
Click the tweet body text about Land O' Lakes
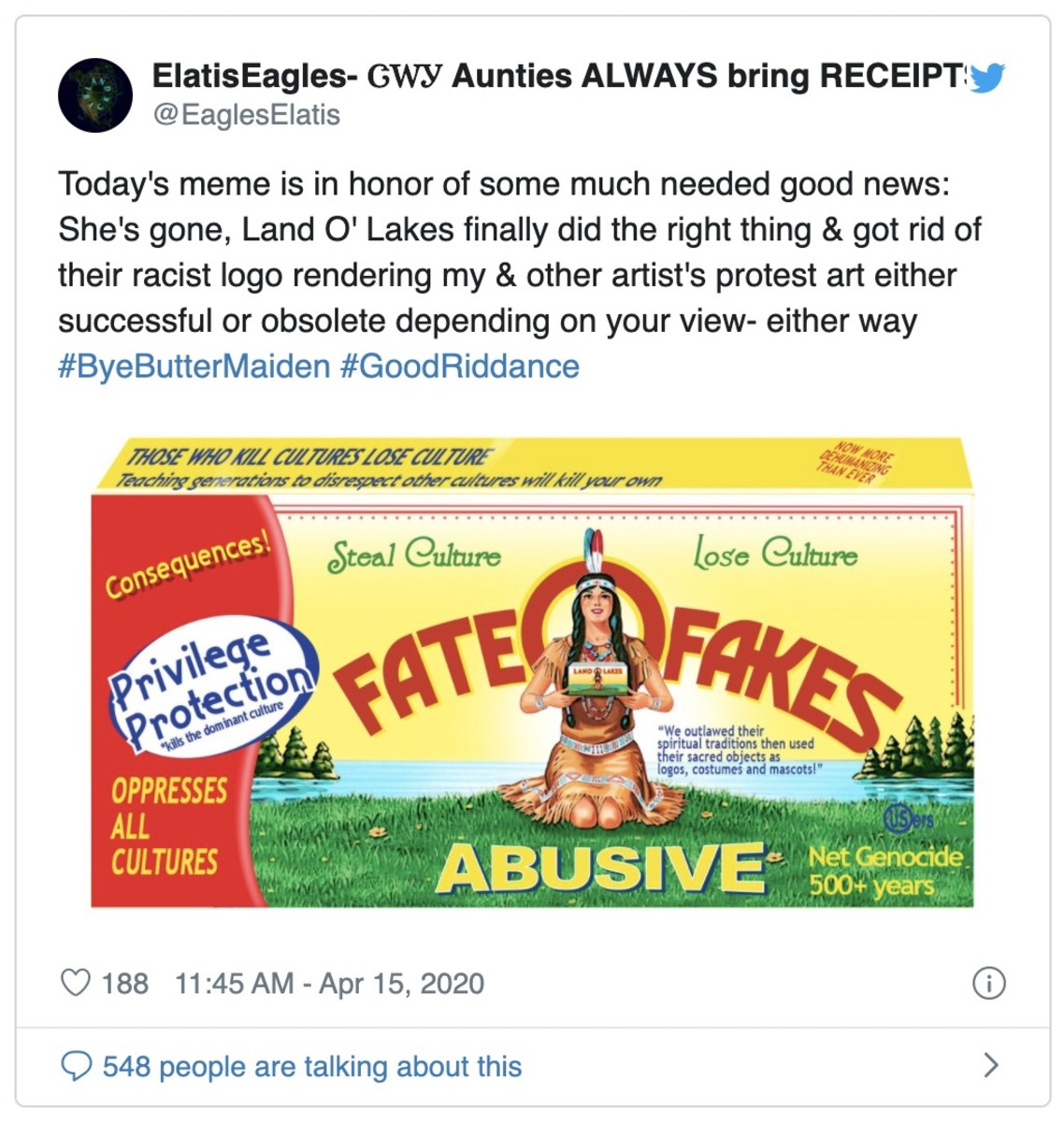tap(520, 252)
